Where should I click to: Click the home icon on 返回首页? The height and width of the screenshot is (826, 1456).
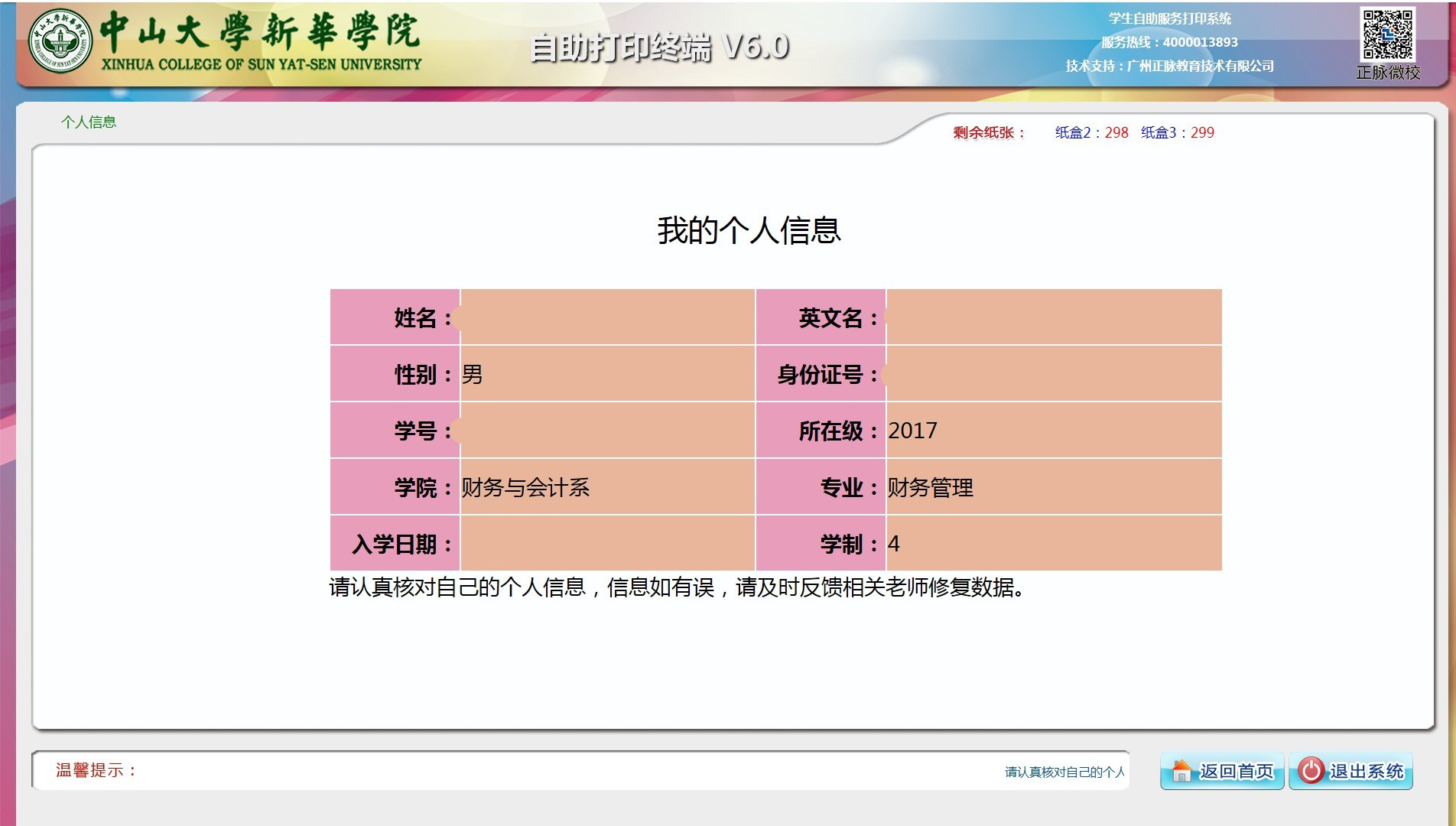pos(1181,771)
